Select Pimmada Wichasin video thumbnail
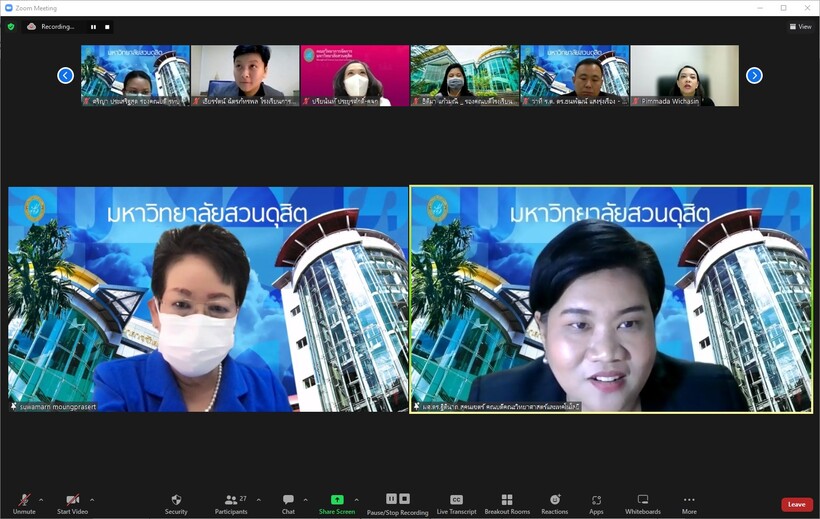This screenshot has height=519, width=820. pyautogui.click(x=685, y=75)
